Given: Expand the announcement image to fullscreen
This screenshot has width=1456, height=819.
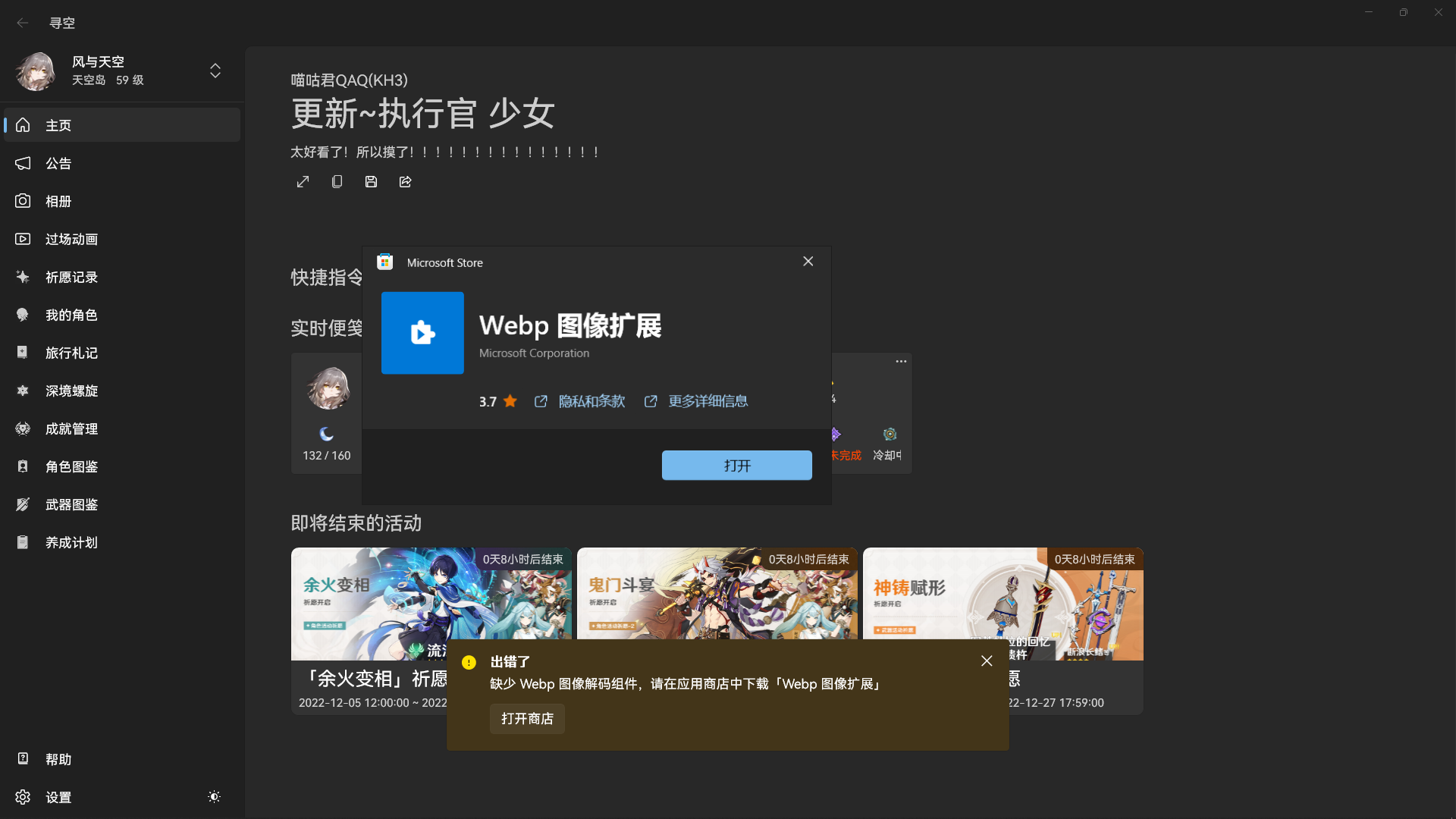Looking at the screenshot, I should (303, 181).
